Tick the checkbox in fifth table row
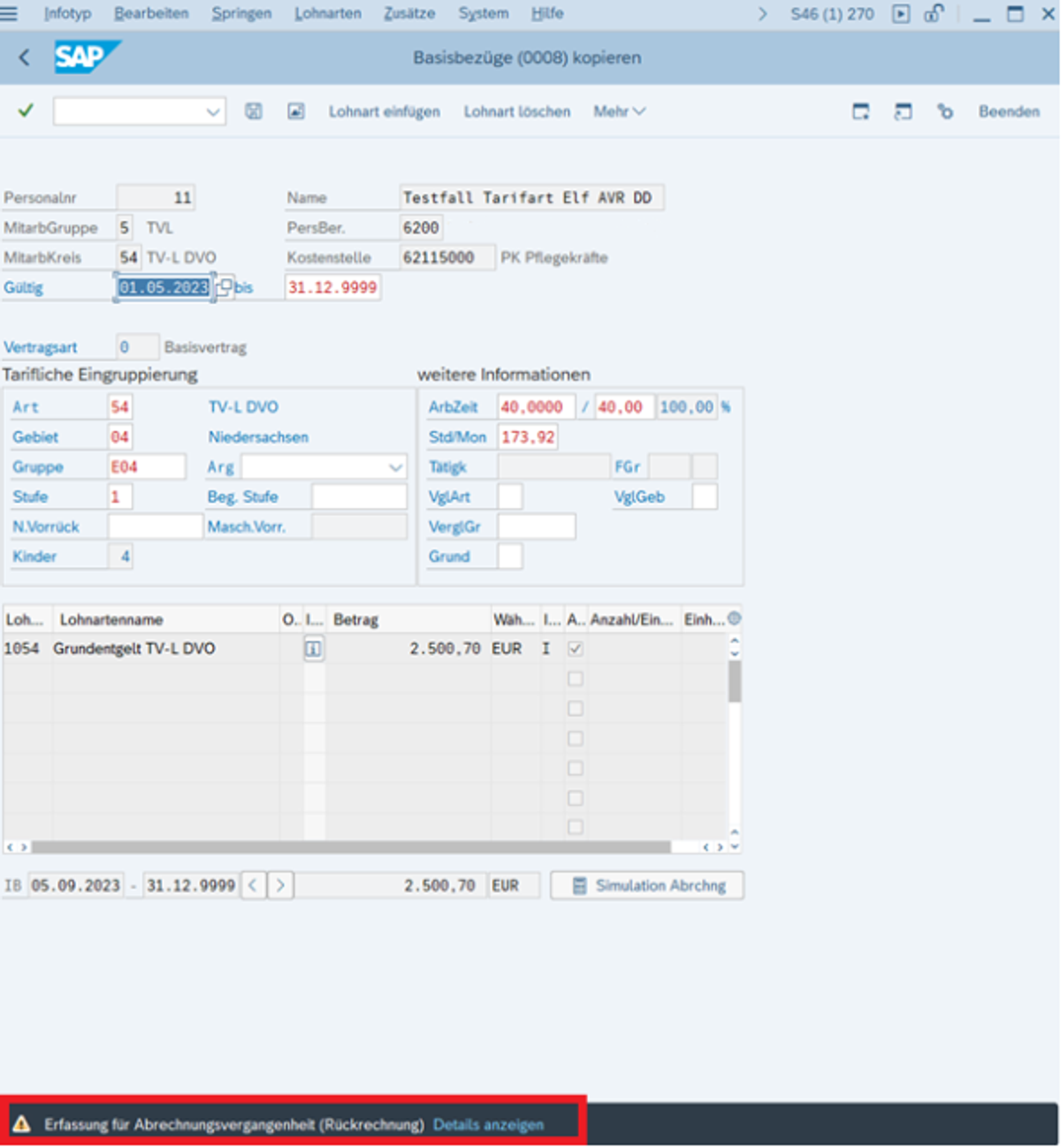Image resolution: width=1061 pixels, height=1148 pixels. click(x=576, y=768)
